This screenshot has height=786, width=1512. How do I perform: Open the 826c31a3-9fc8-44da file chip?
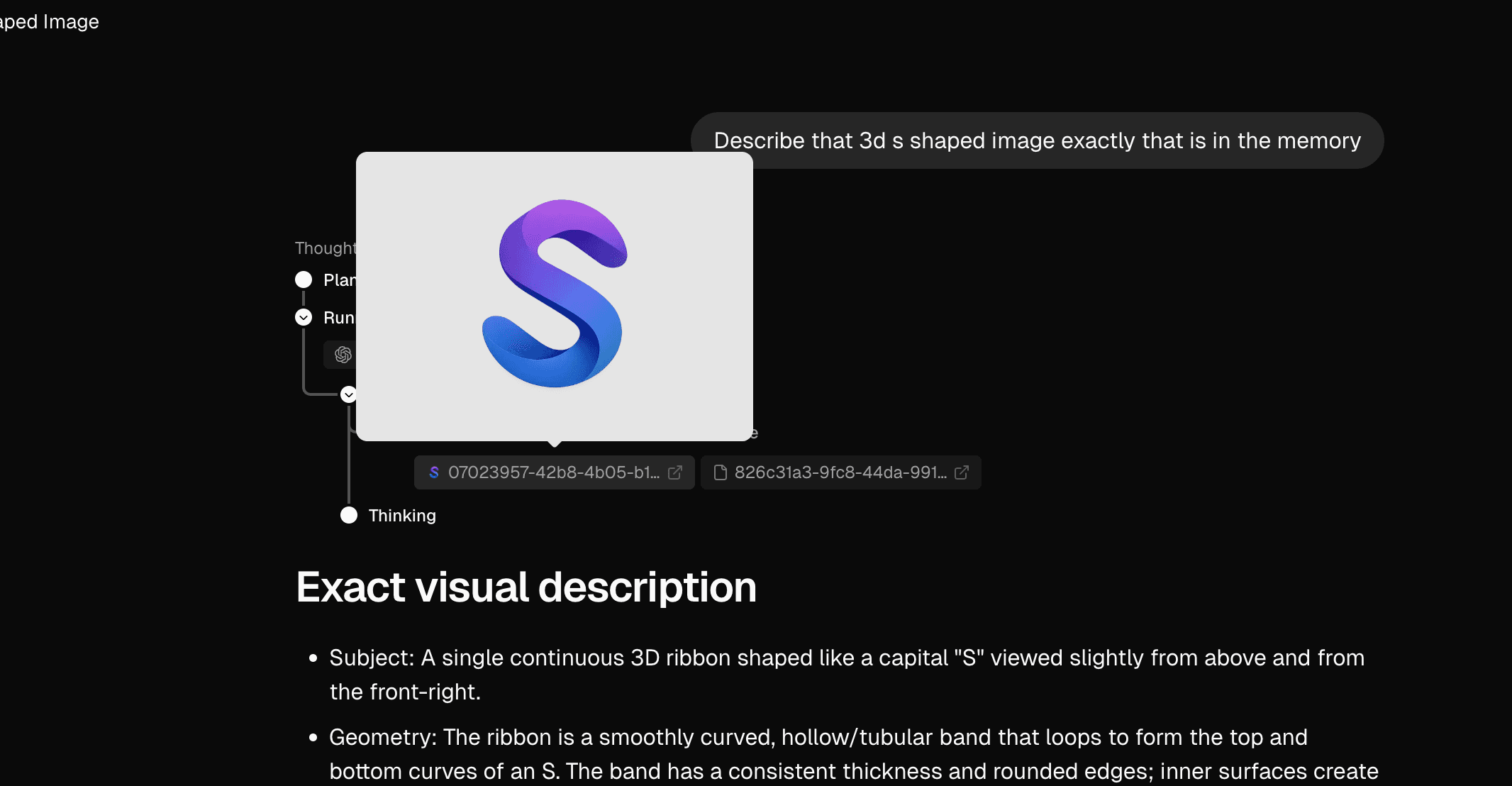840,472
